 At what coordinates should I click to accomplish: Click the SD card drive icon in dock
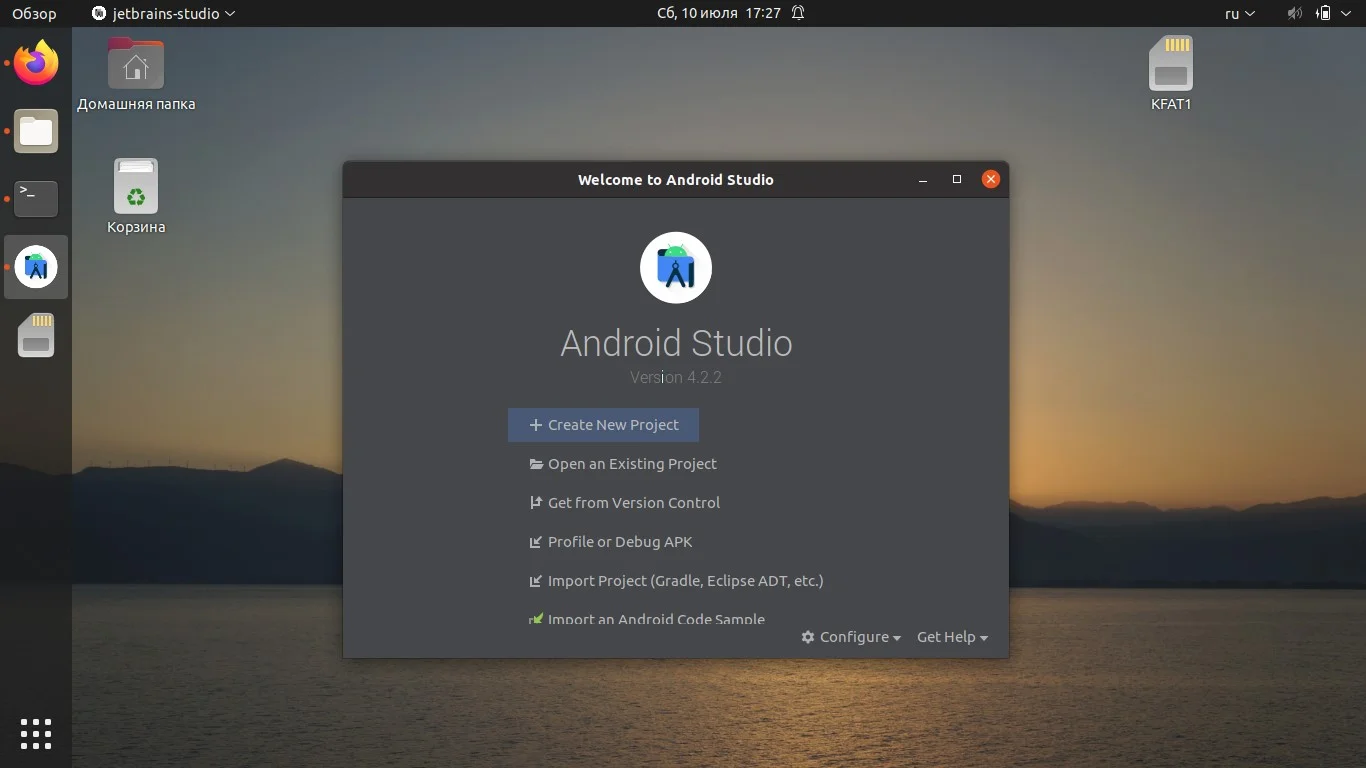pyautogui.click(x=36, y=335)
